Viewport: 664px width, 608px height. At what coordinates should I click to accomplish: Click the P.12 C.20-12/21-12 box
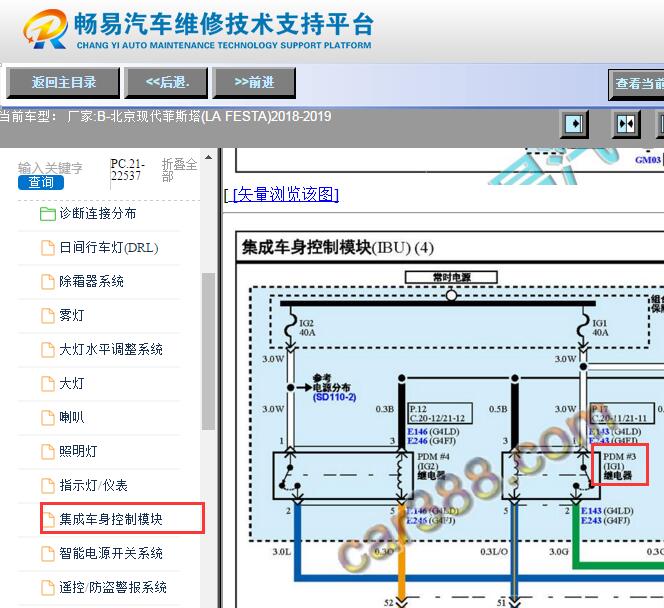[x=440, y=413]
